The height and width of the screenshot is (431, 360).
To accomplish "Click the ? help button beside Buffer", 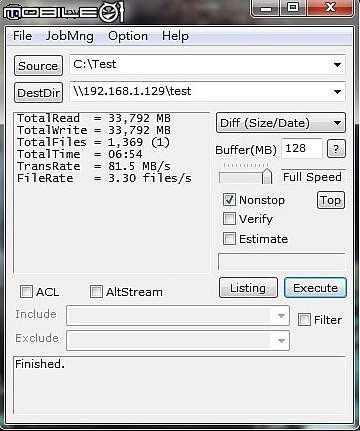I will pos(336,149).
